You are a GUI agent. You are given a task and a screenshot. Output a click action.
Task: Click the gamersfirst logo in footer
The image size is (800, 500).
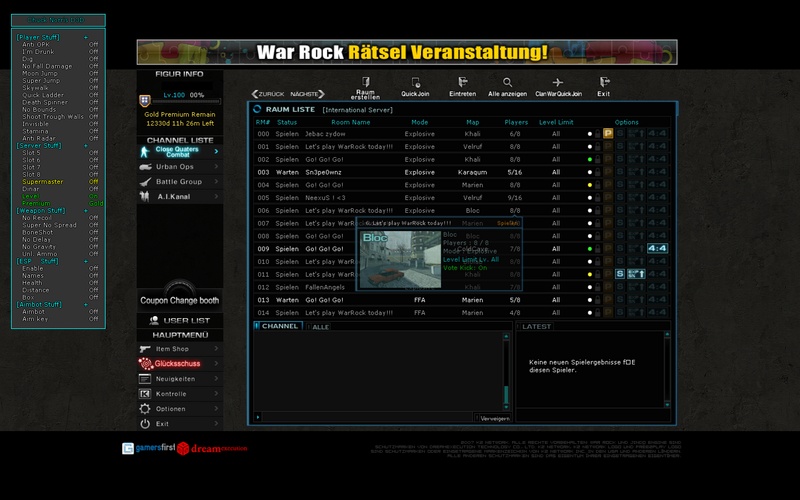[149, 448]
